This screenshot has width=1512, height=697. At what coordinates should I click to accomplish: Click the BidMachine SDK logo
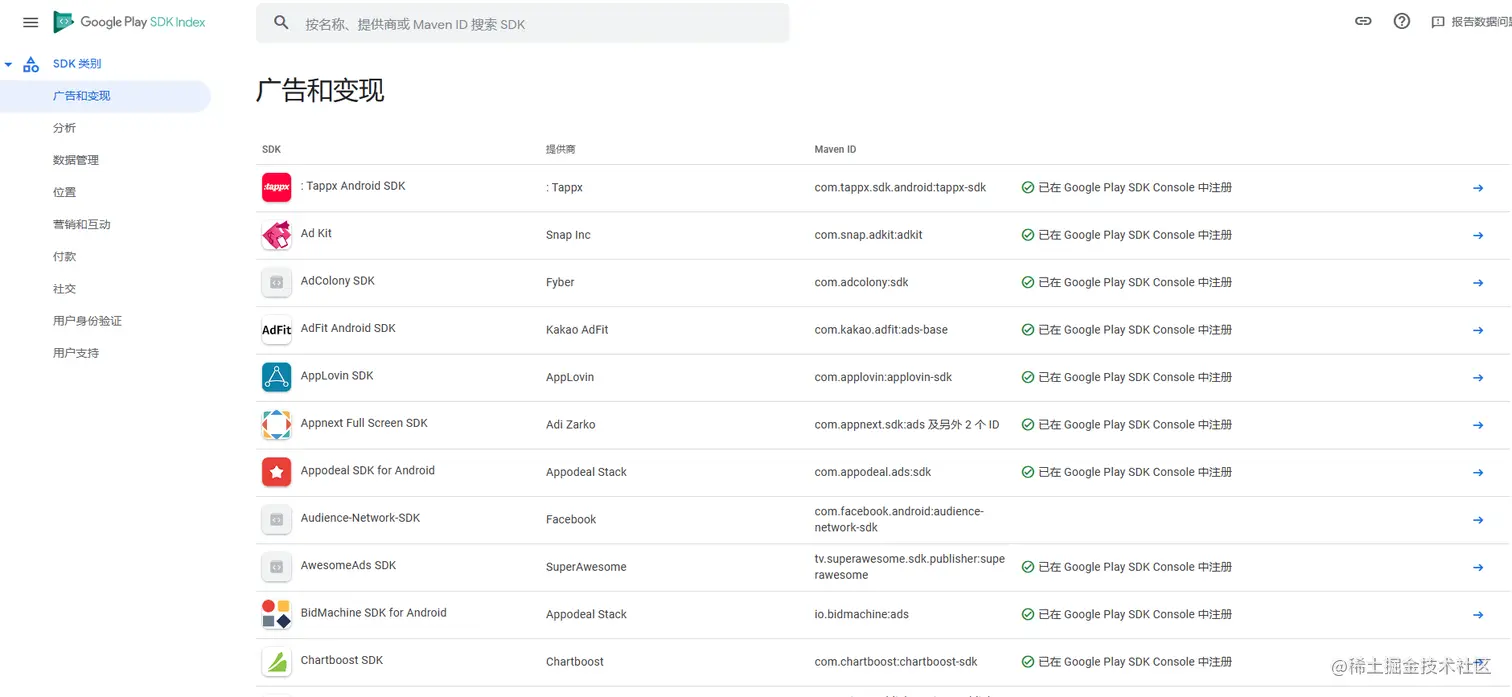point(276,614)
